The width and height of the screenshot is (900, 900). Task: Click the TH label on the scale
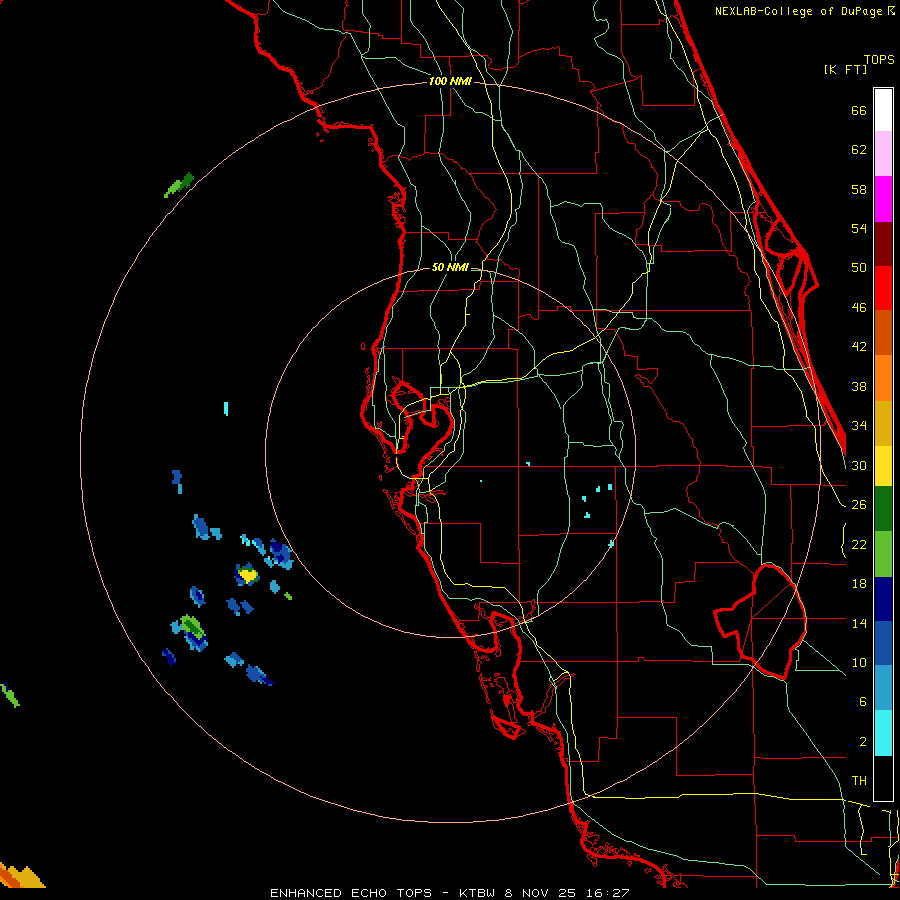859,781
